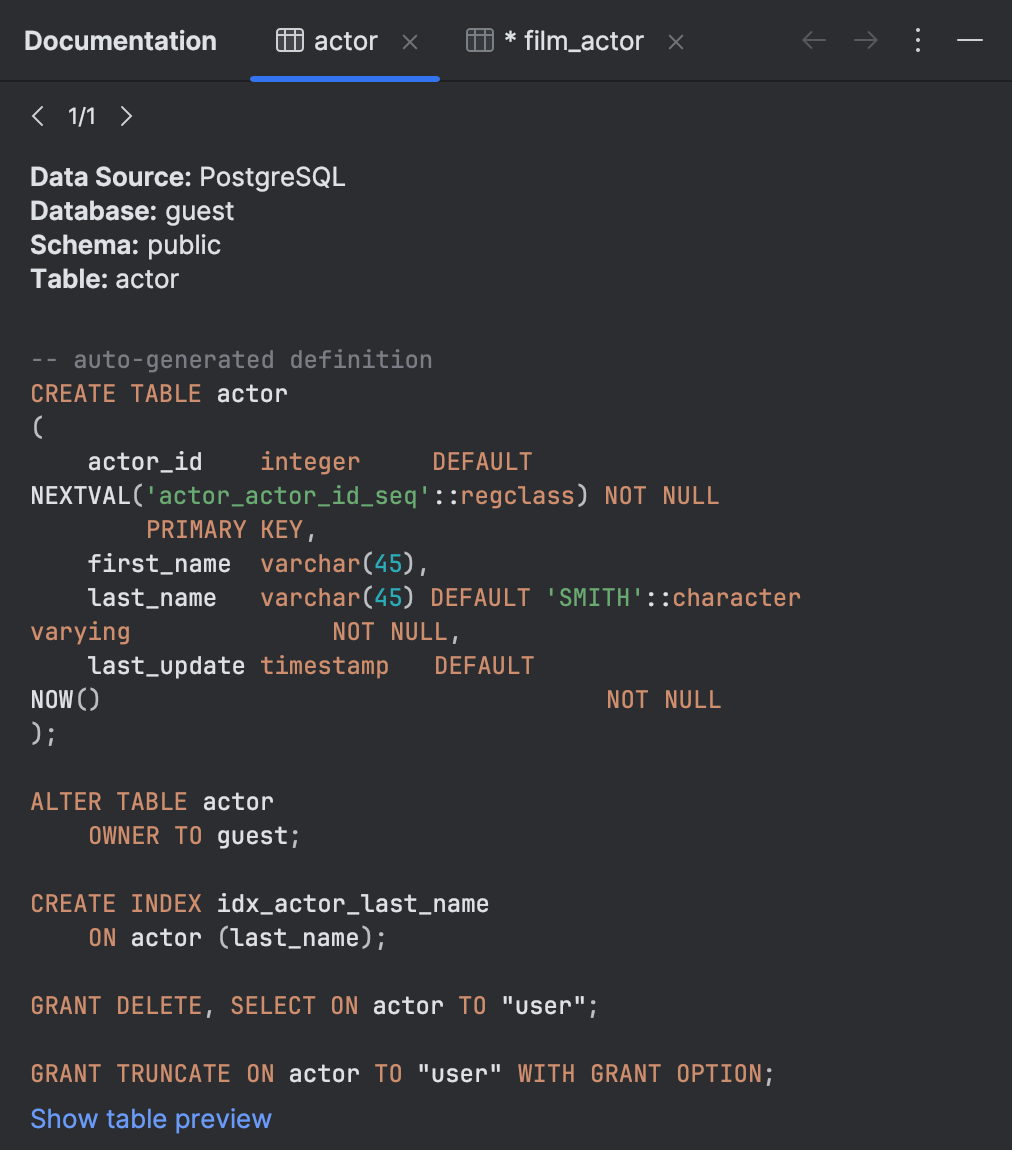The image size is (1012, 1150).
Task: Open the Documentation header menu
Action: (120, 40)
